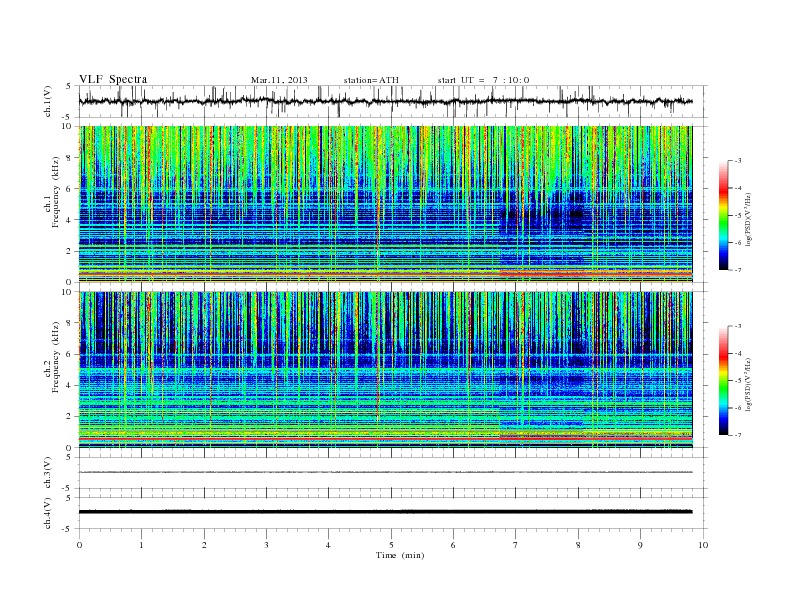Click time-axis tick label "5"
The image size is (792, 612).
tap(391, 545)
